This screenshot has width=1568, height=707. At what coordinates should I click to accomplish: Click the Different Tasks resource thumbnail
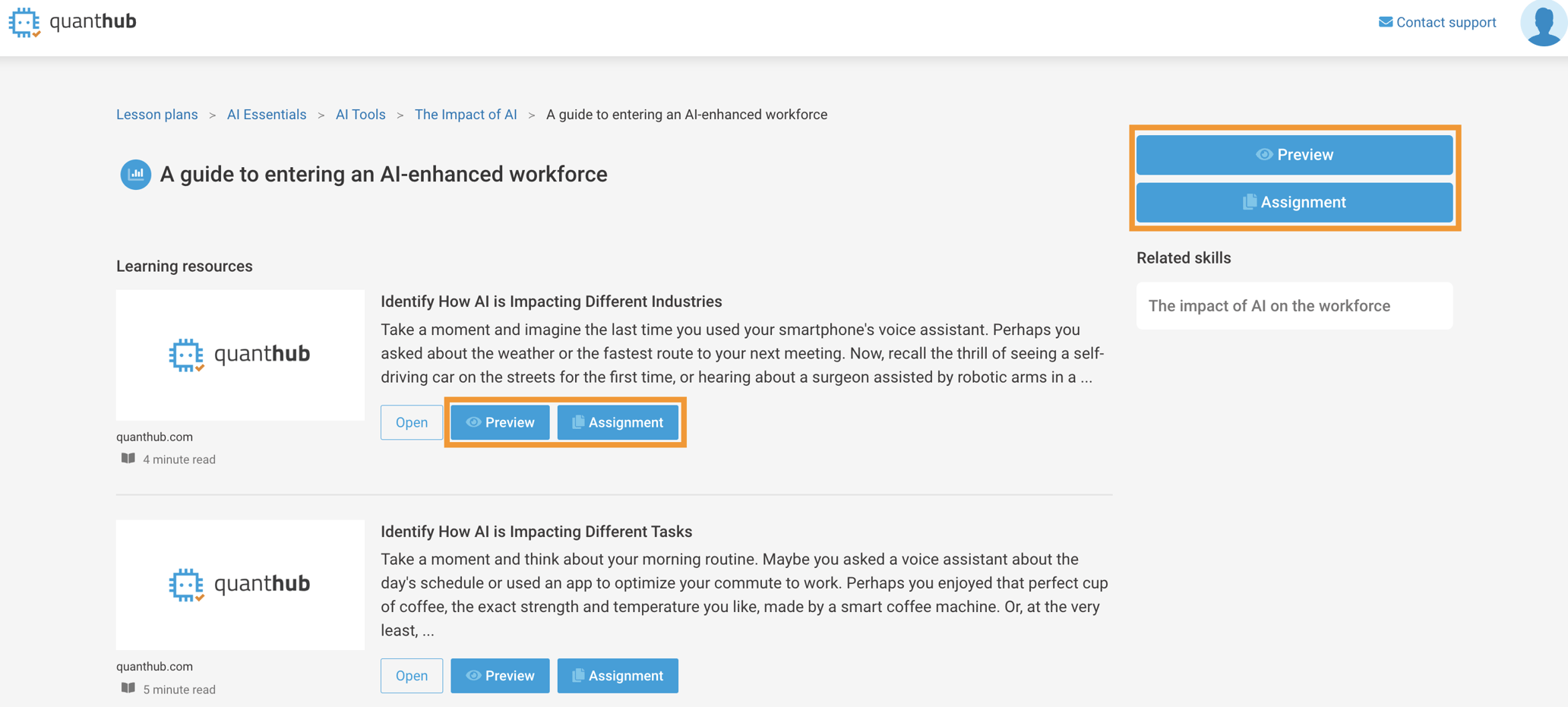point(240,585)
